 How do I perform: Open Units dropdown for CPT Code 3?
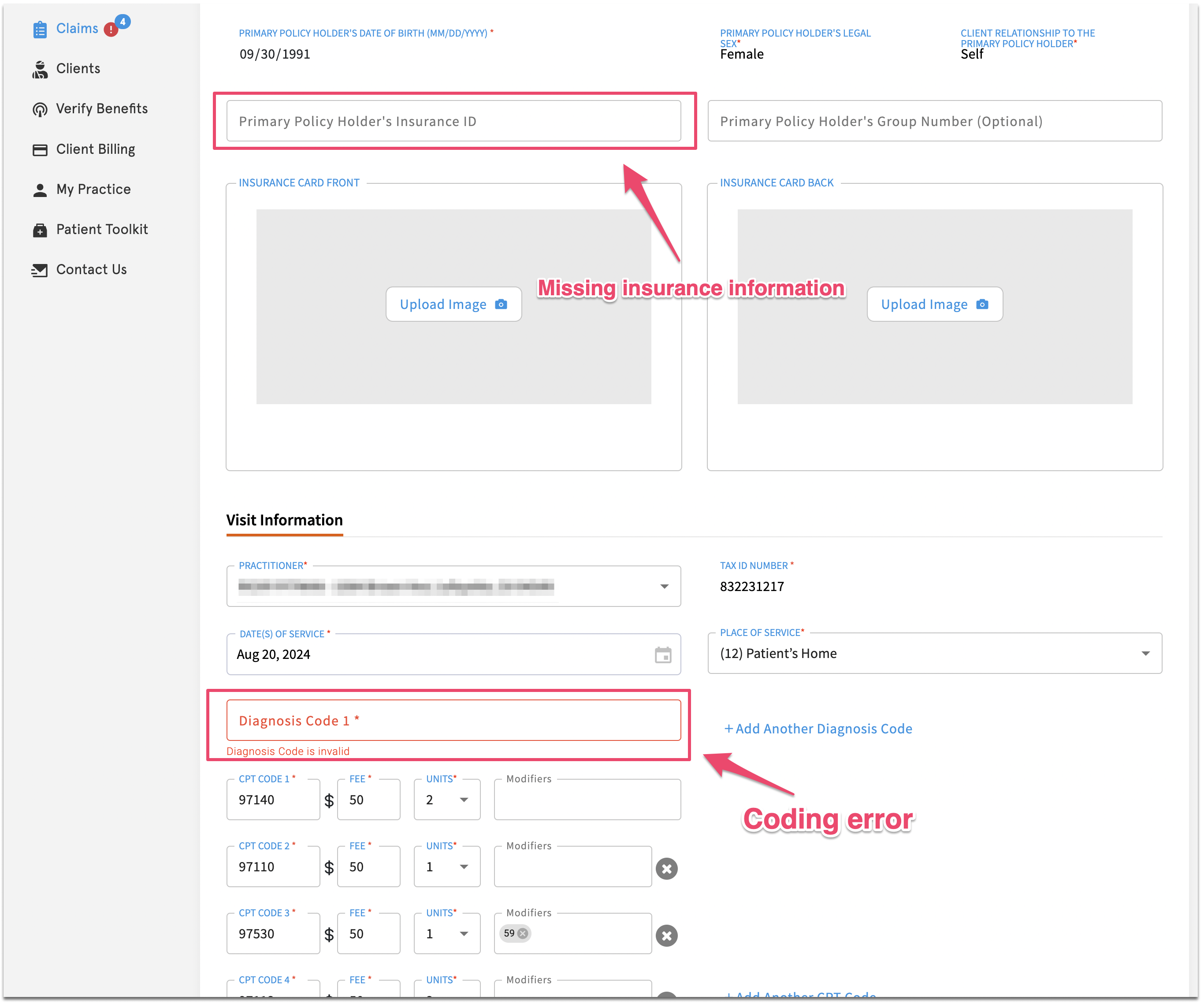[464, 935]
